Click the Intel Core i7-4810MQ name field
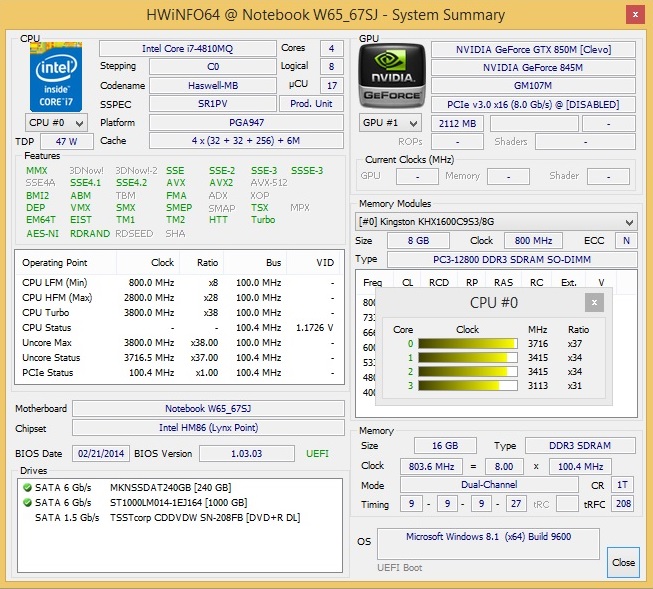The width and height of the screenshot is (653, 589). point(187,49)
